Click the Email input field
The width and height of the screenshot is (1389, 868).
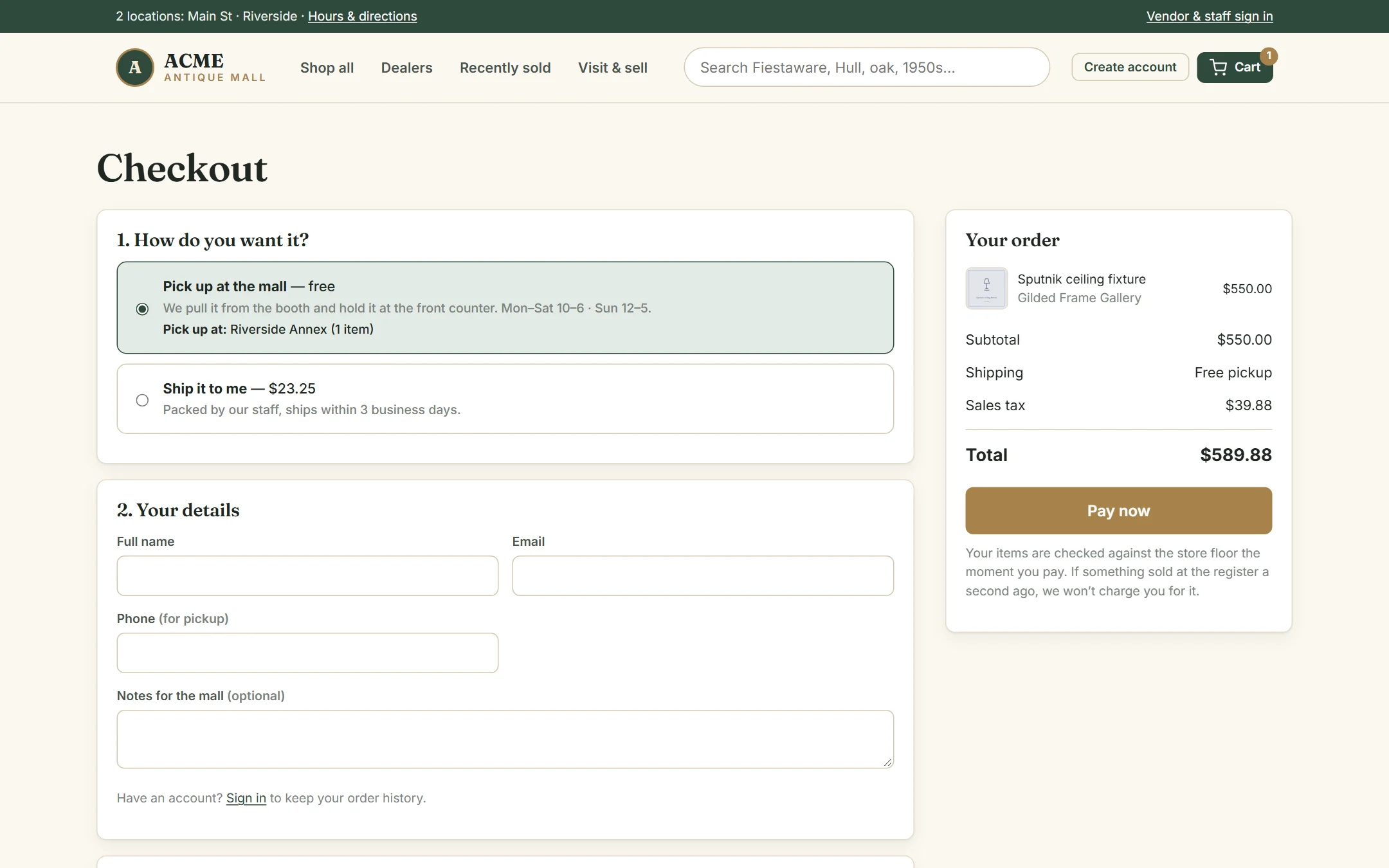pyautogui.click(x=702, y=575)
